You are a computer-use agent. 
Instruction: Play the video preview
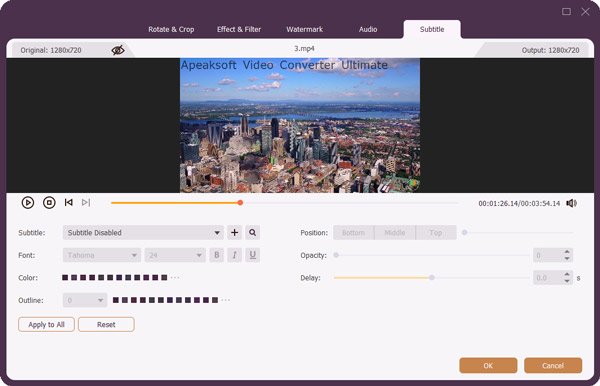click(28, 202)
